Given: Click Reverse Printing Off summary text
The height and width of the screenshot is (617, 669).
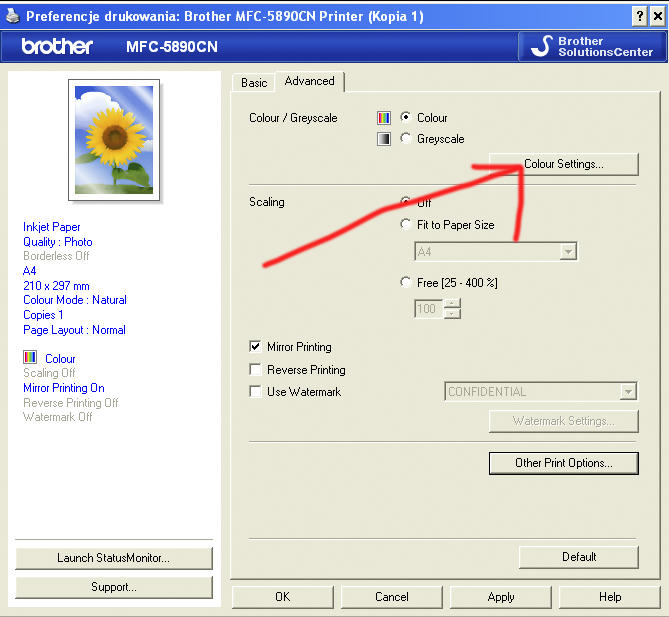Looking at the screenshot, I should point(70,402).
